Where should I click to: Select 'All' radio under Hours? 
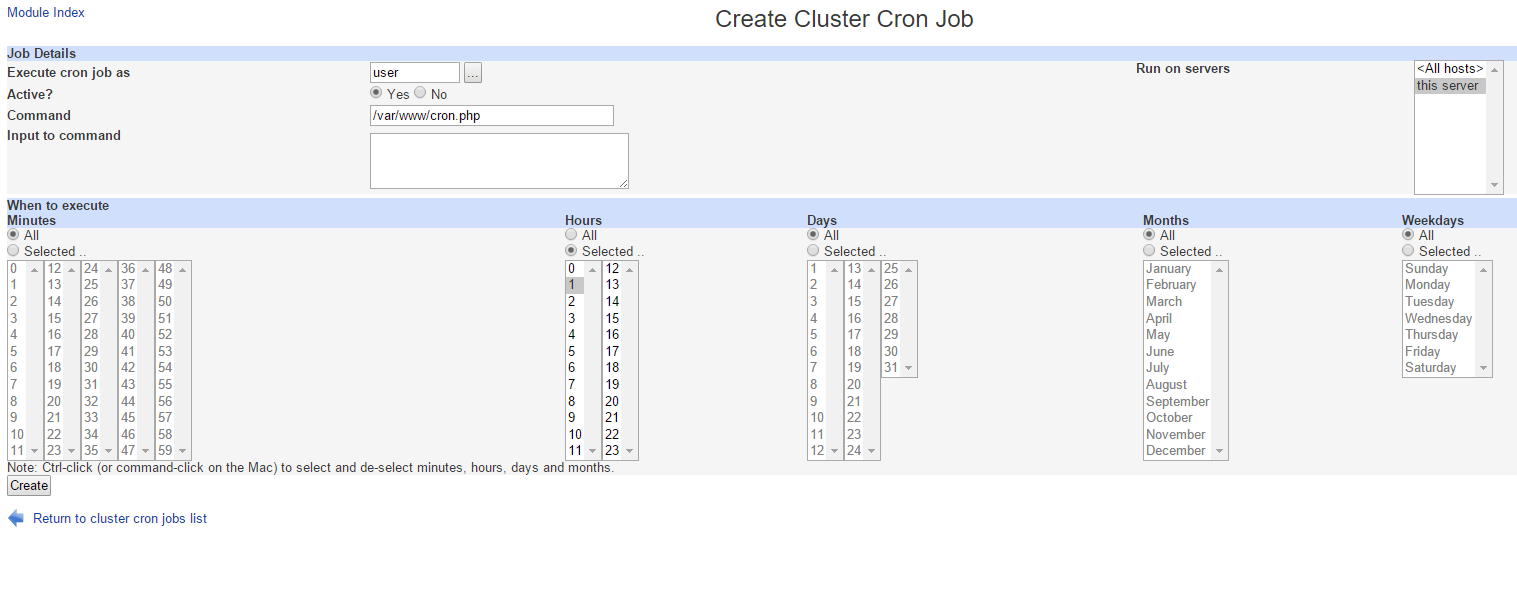click(x=571, y=235)
